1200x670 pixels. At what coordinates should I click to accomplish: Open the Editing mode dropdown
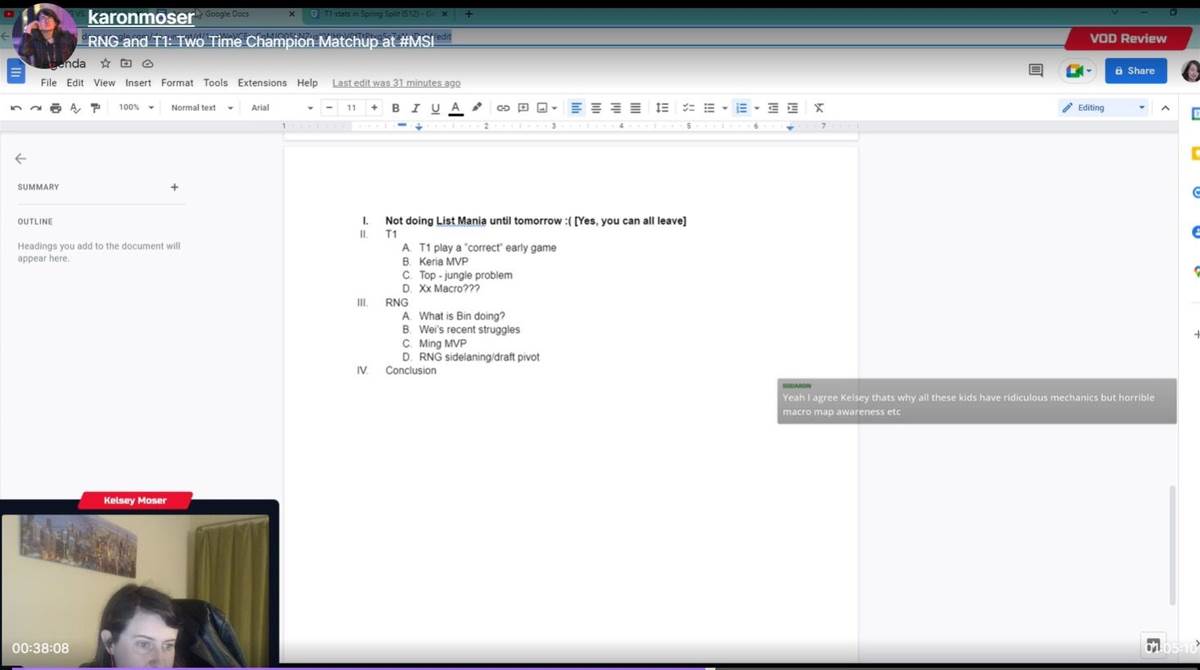click(1103, 108)
